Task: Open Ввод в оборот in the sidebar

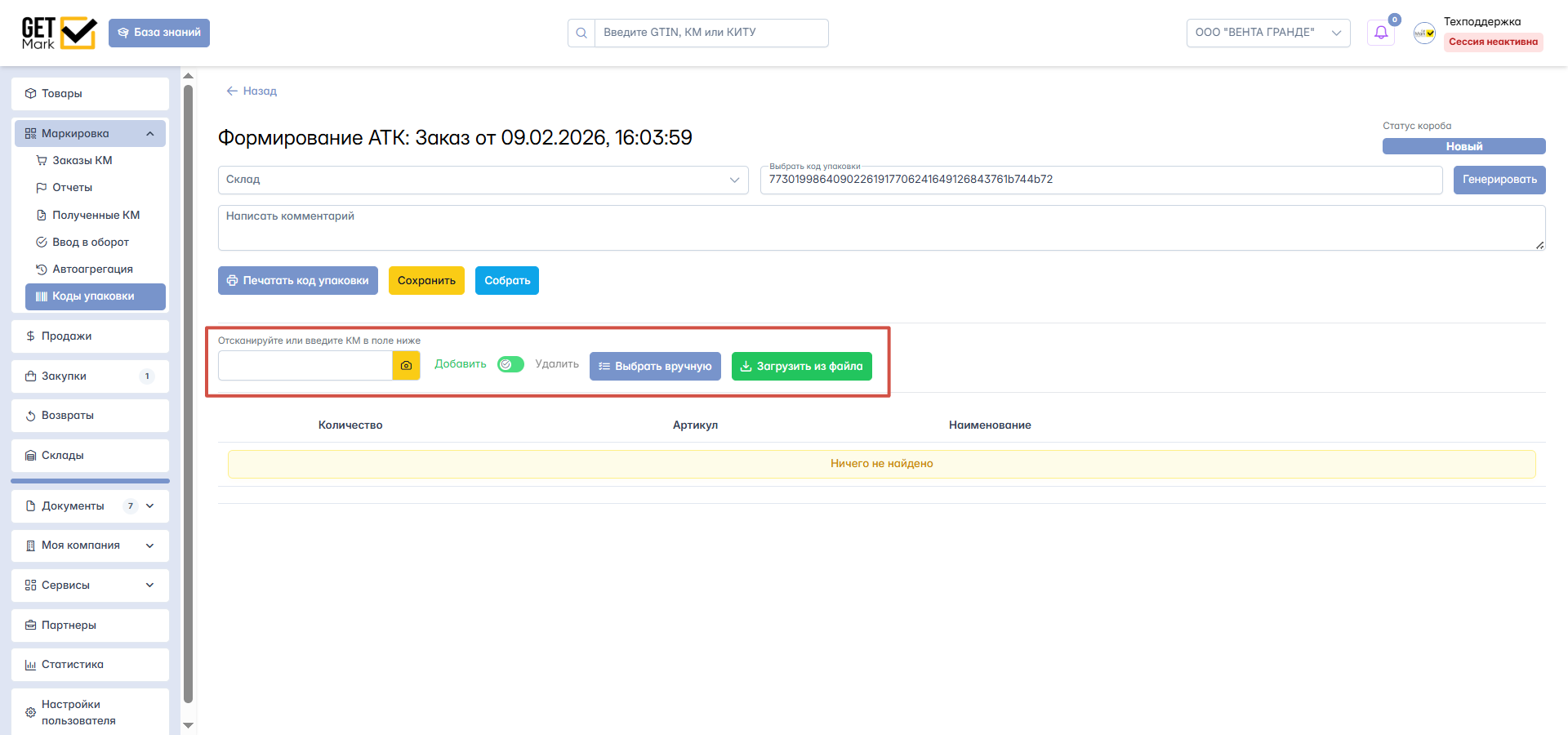Action: 96,242
